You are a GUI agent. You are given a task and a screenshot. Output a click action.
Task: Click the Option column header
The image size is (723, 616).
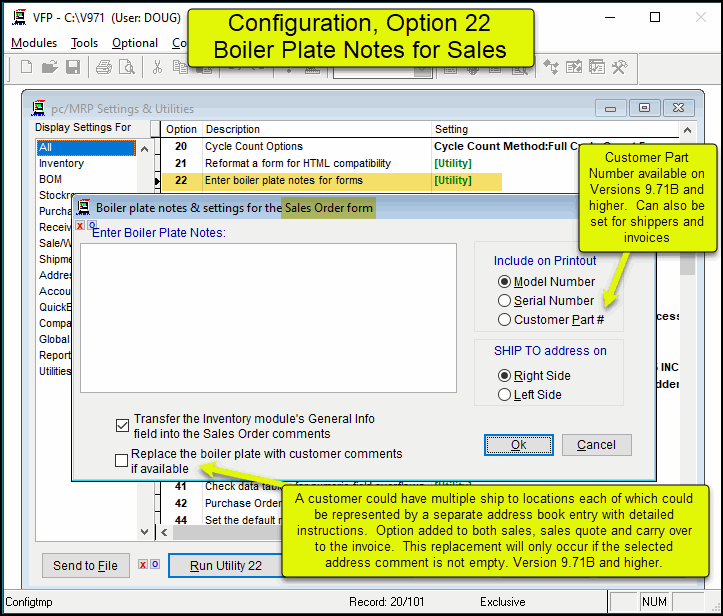pos(181,129)
